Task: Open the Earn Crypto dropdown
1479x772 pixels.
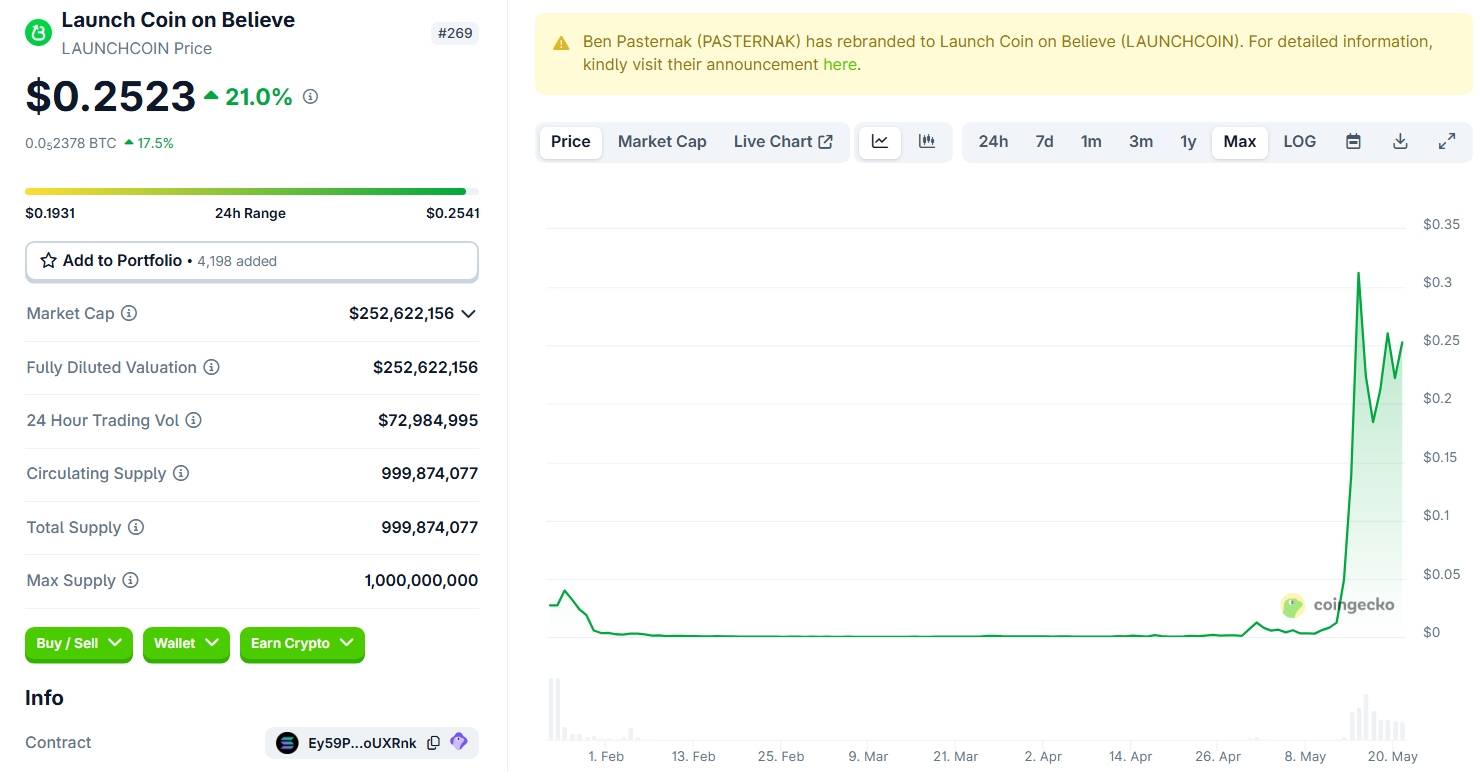Action: 302,644
